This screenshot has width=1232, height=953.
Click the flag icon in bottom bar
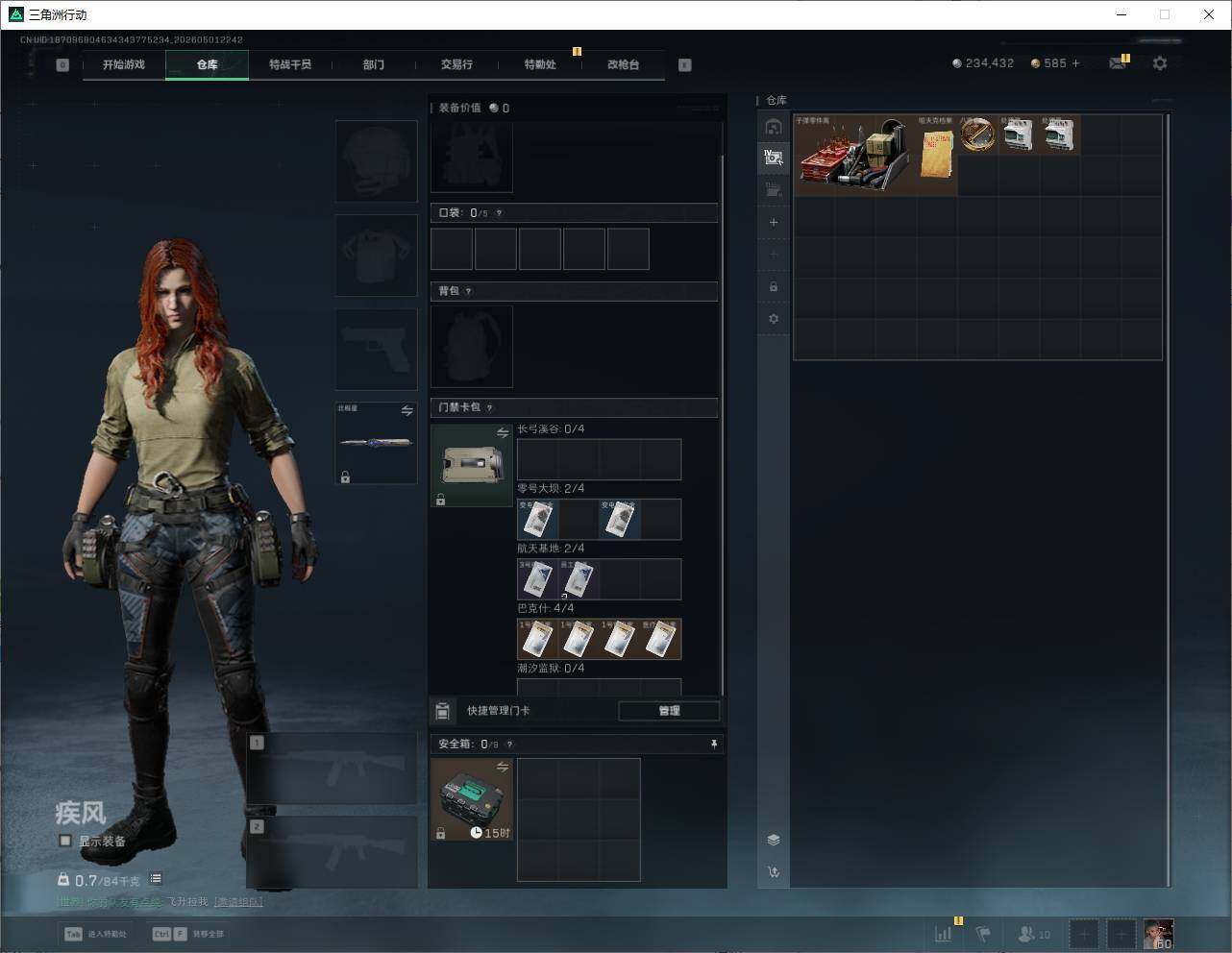click(983, 933)
